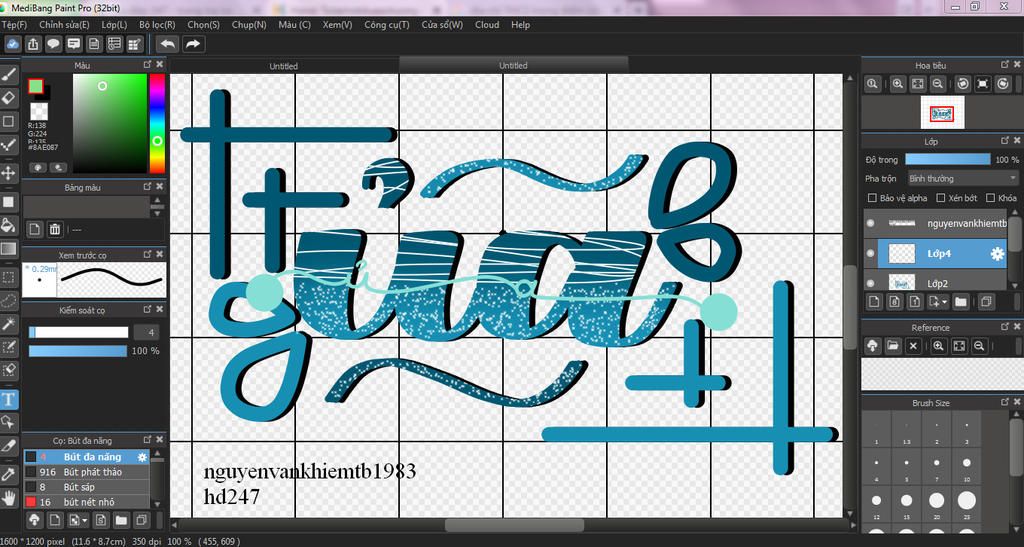Open the Cloud menu
The image size is (1024, 547).
(487, 25)
